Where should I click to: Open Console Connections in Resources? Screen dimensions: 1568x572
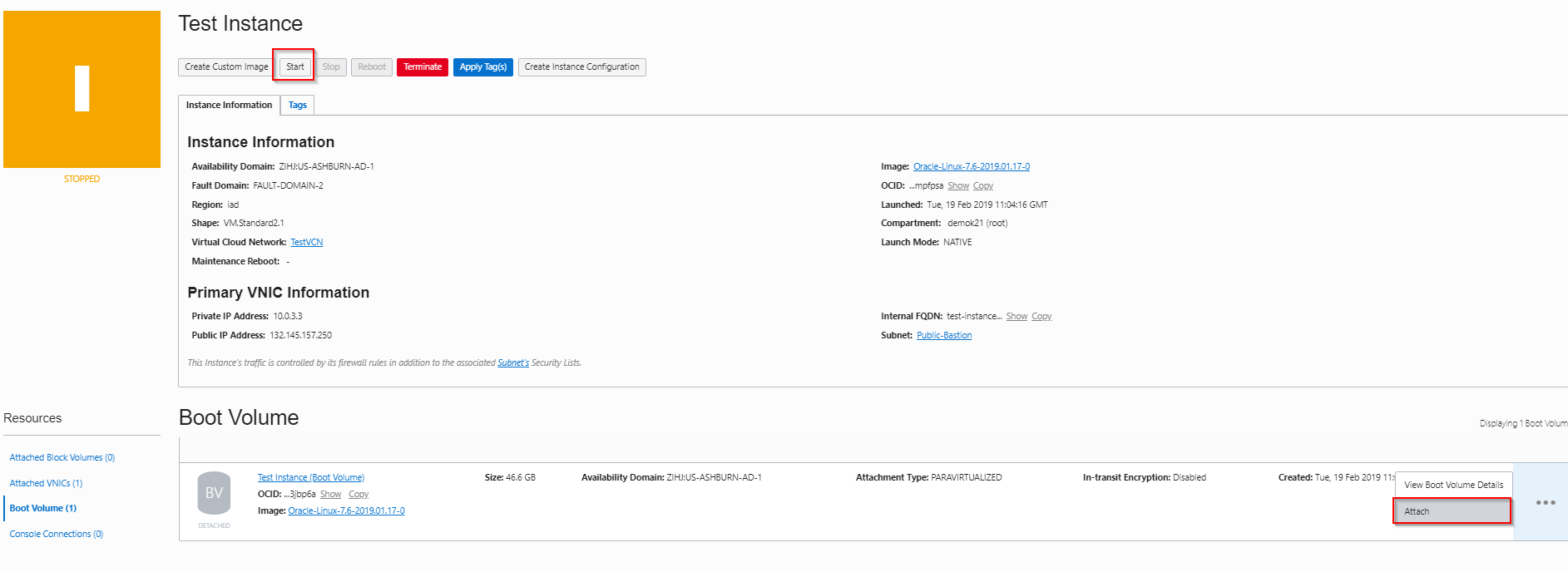tap(57, 535)
